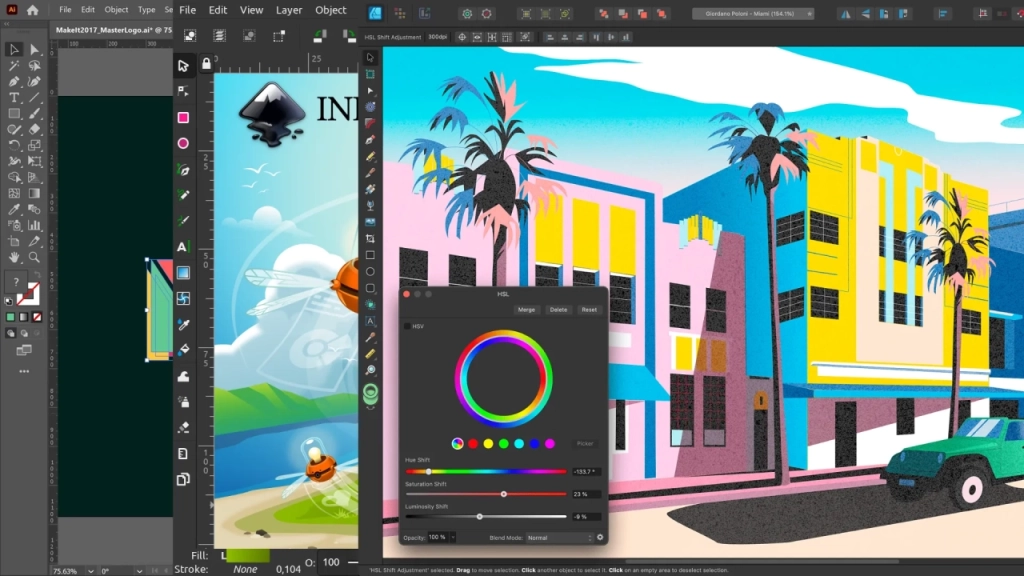Enable the HSV checkbox
The width and height of the screenshot is (1024, 576).
[407, 326]
